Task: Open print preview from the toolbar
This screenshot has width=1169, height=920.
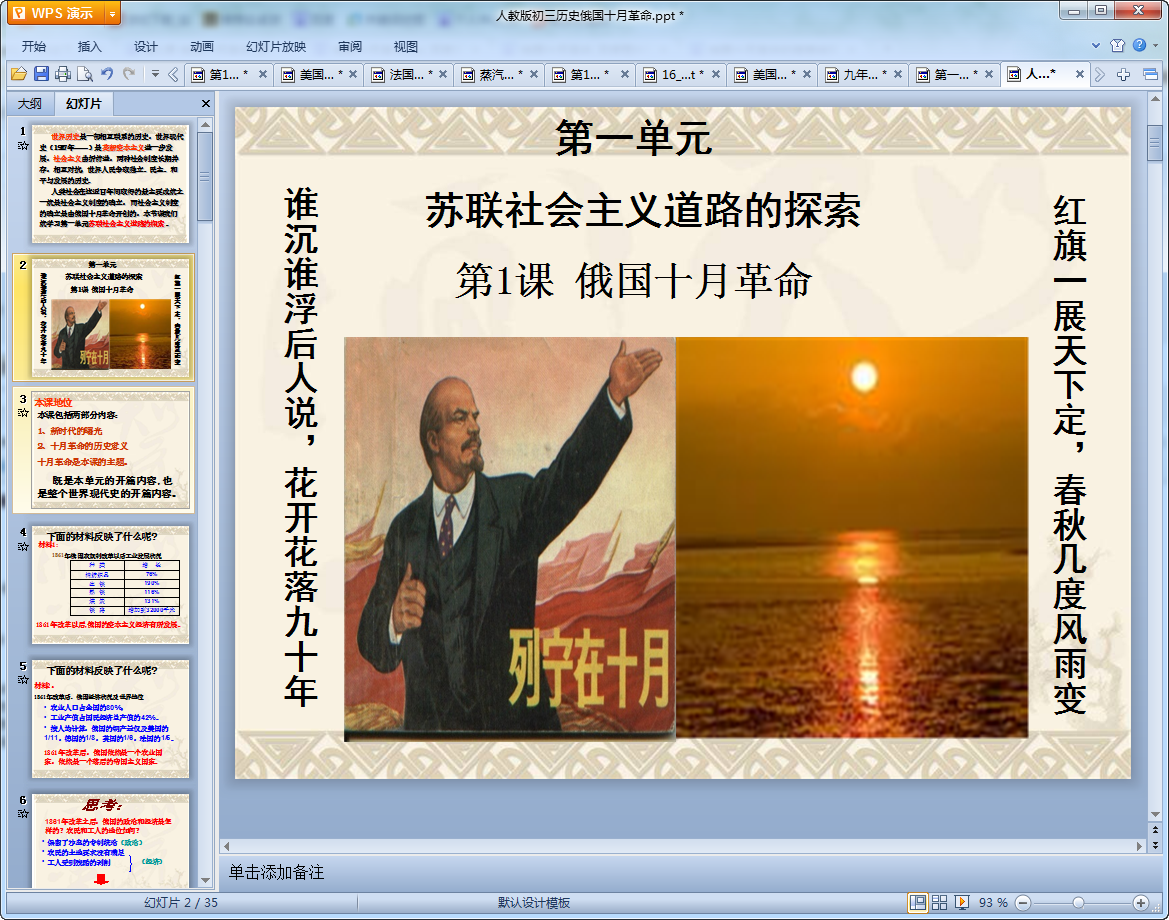Action: tap(85, 74)
